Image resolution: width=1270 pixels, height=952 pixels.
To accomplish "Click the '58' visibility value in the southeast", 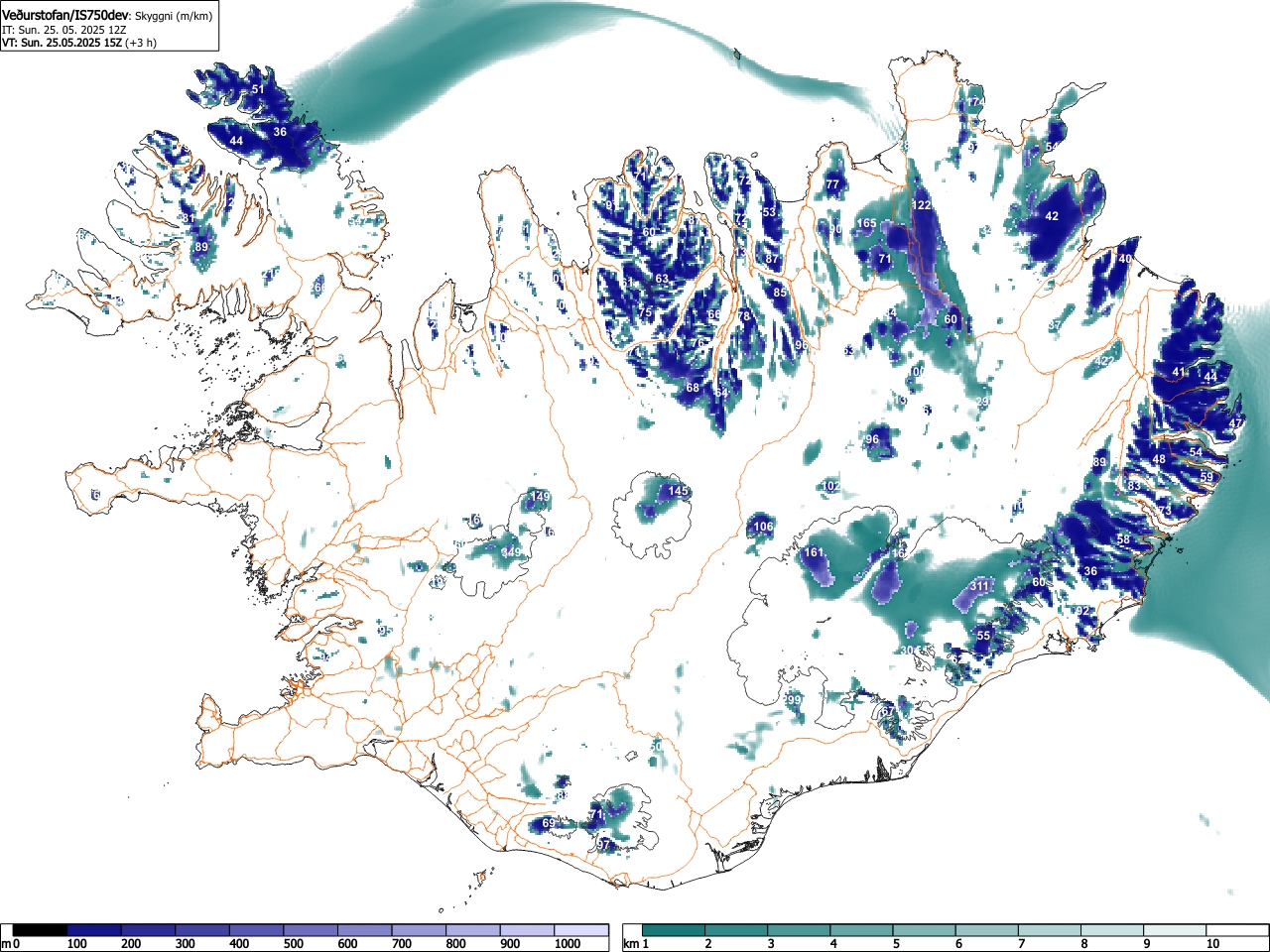I will [1123, 539].
